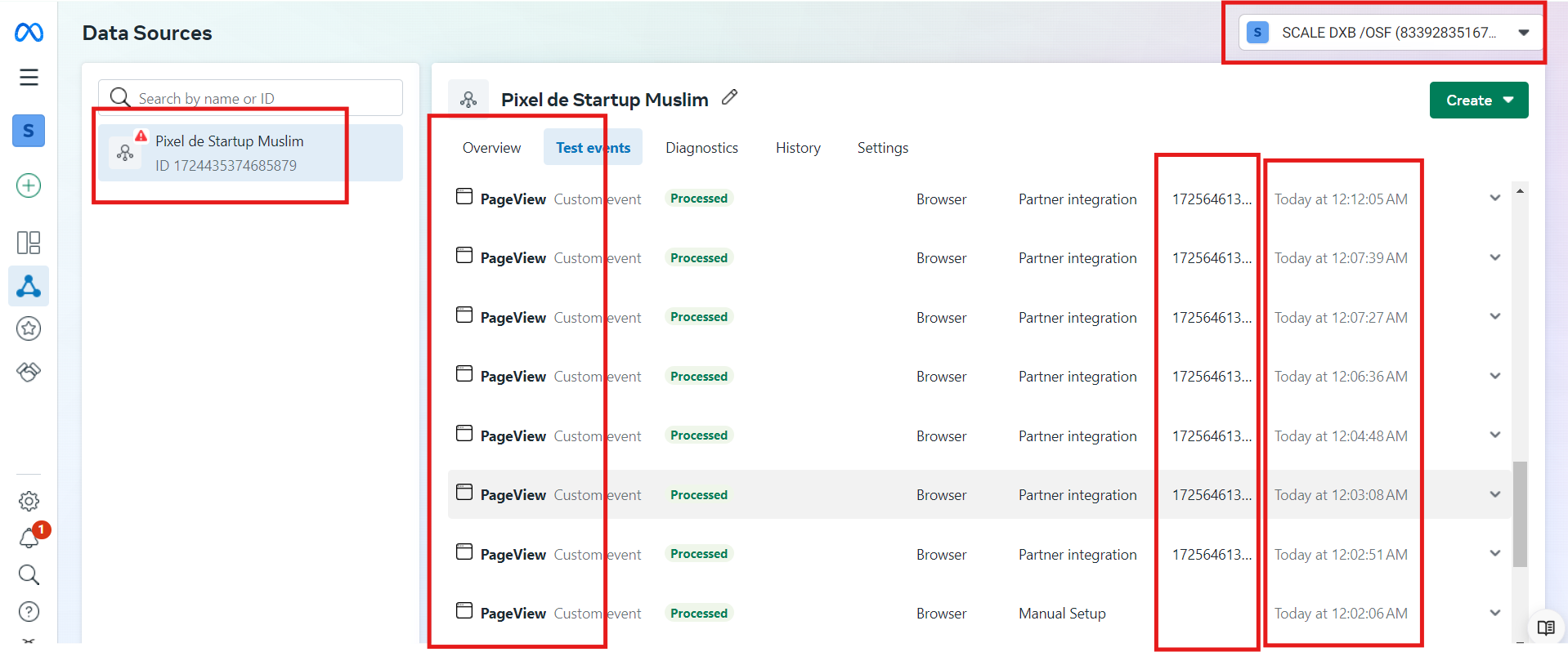Click the Data Sources page heading
Viewport: 1568px width, 652px height.
coord(147,33)
